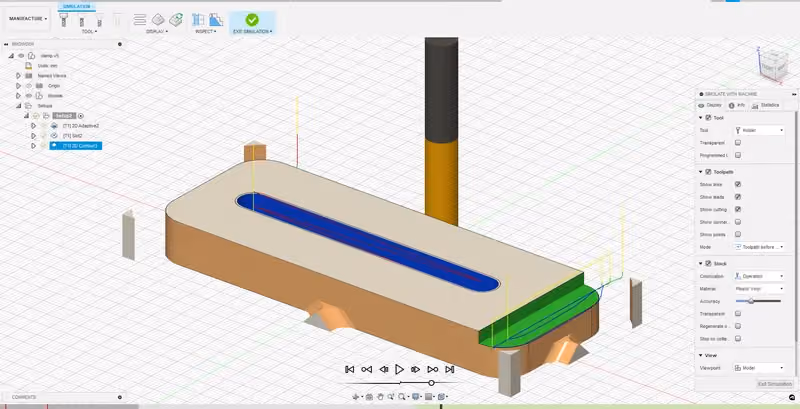The image size is (800, 409).
Task: Expand the Named Views tree node
Action: coord(18,75)
